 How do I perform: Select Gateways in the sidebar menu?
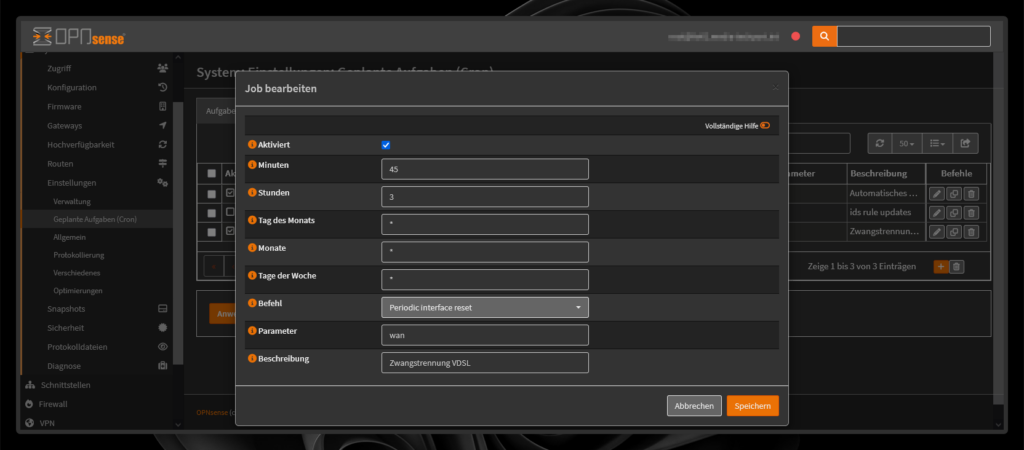click(x=64, y=125)
